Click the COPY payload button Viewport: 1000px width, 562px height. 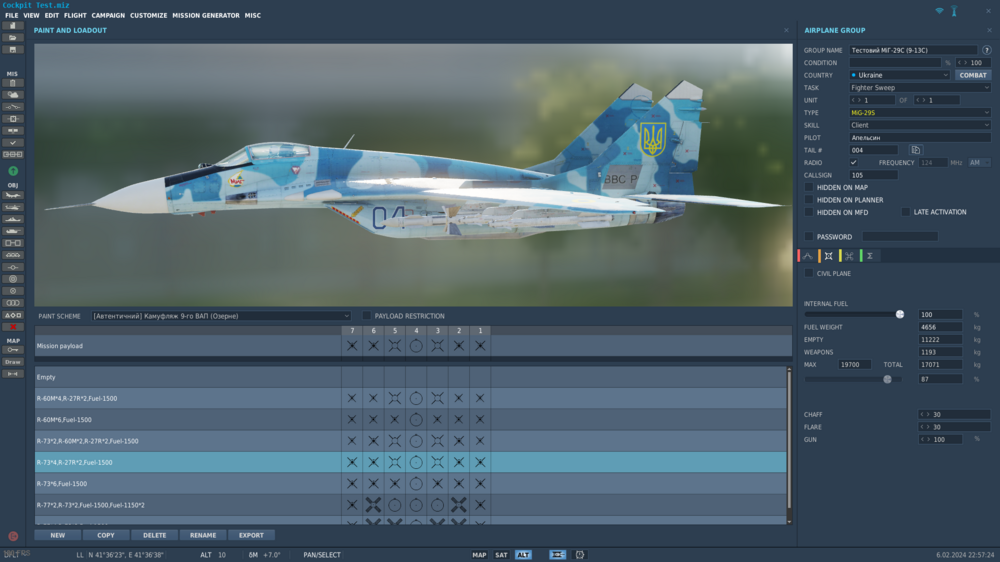coord(106,535)
